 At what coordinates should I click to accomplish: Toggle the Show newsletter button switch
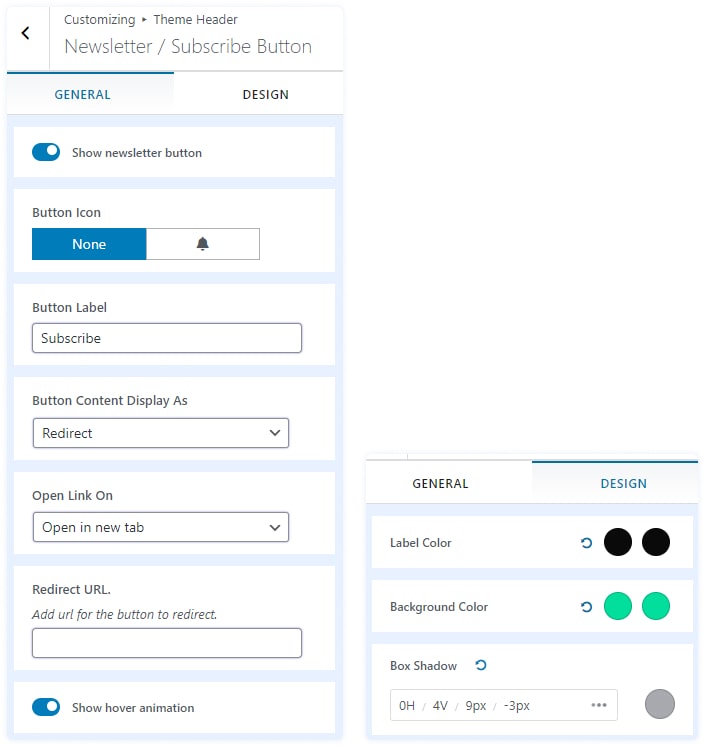click(46, 152)
